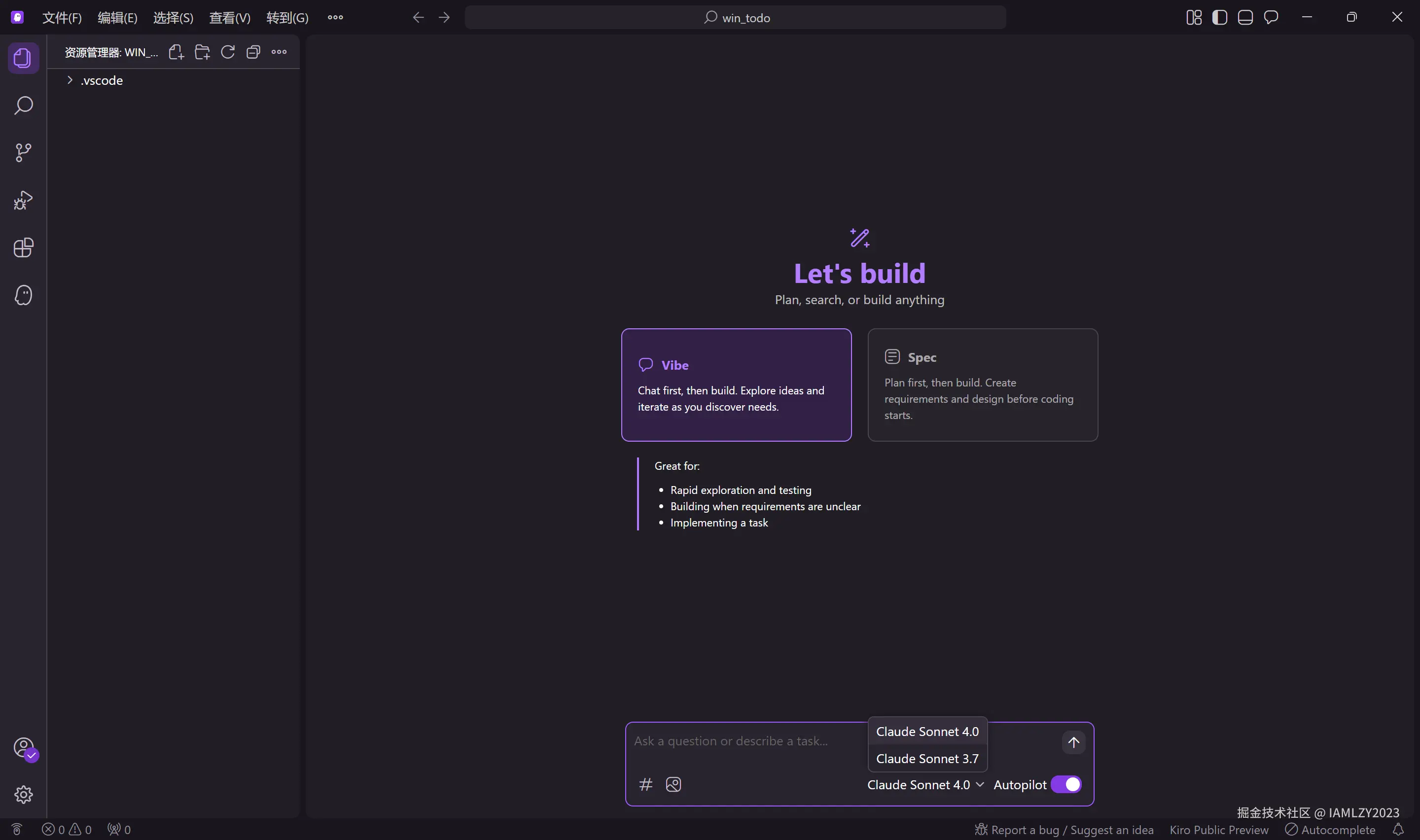Open the Source Control view
This screenshot has width=1420, height=840.
click(23, 152)
